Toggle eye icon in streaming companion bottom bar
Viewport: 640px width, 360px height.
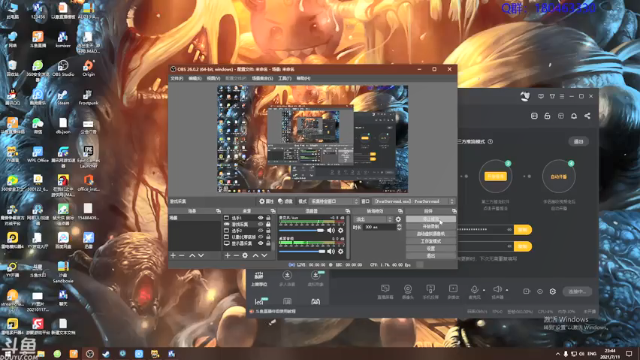[540, 291]
